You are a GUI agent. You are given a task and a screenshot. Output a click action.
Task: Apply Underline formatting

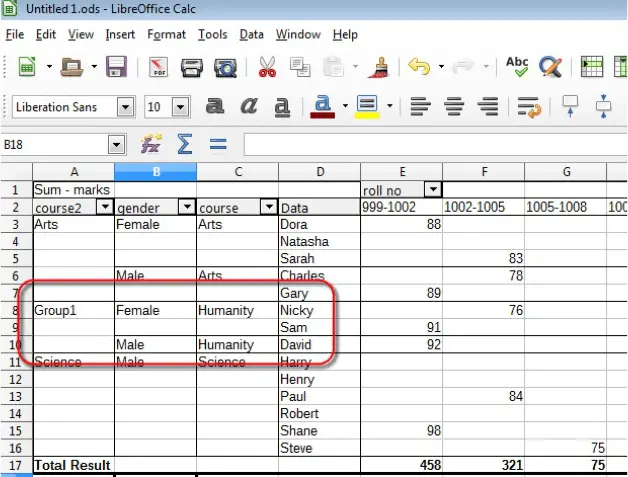point(282,107)
